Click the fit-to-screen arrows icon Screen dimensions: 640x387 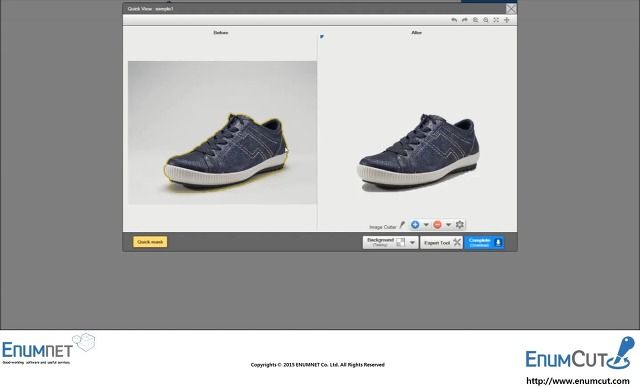(x=496, y=20)
